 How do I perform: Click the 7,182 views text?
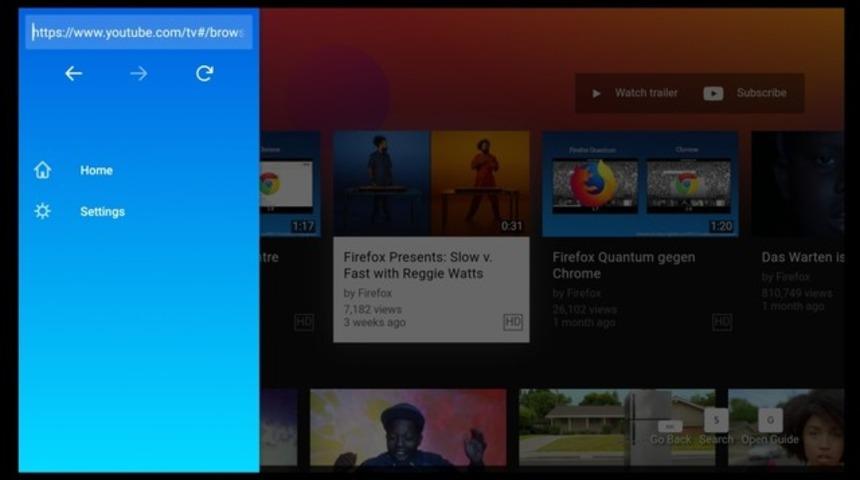(372, 309)
